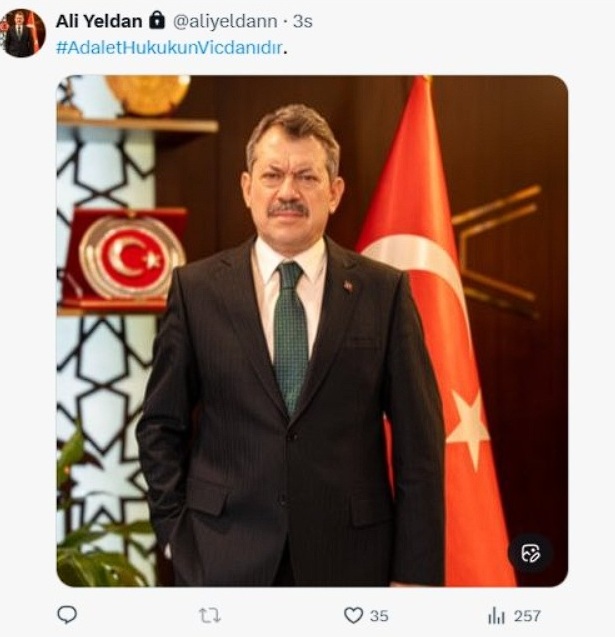Click the display name Ali Yeldan
Screen dimensions: 615x637
99,21
